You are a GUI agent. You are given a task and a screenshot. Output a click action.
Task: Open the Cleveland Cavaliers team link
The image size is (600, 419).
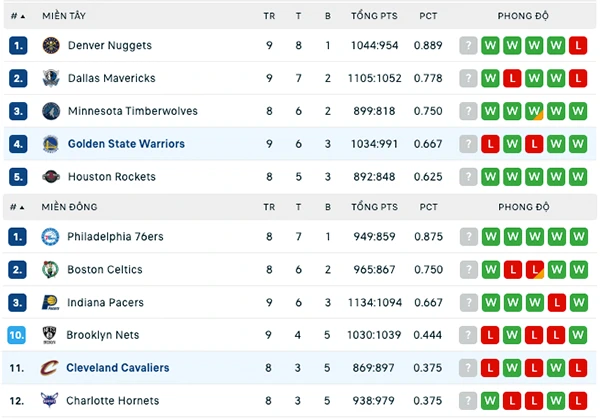point(117,368)
